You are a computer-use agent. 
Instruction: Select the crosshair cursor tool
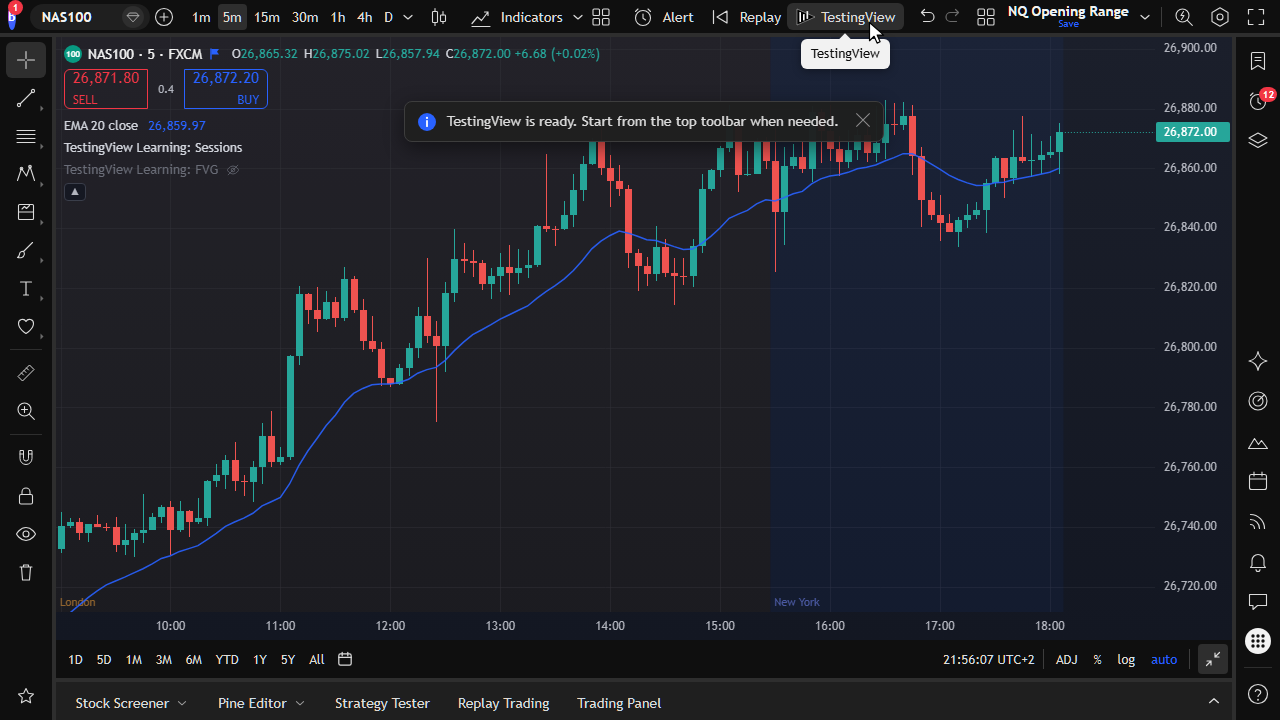point(26,60)
